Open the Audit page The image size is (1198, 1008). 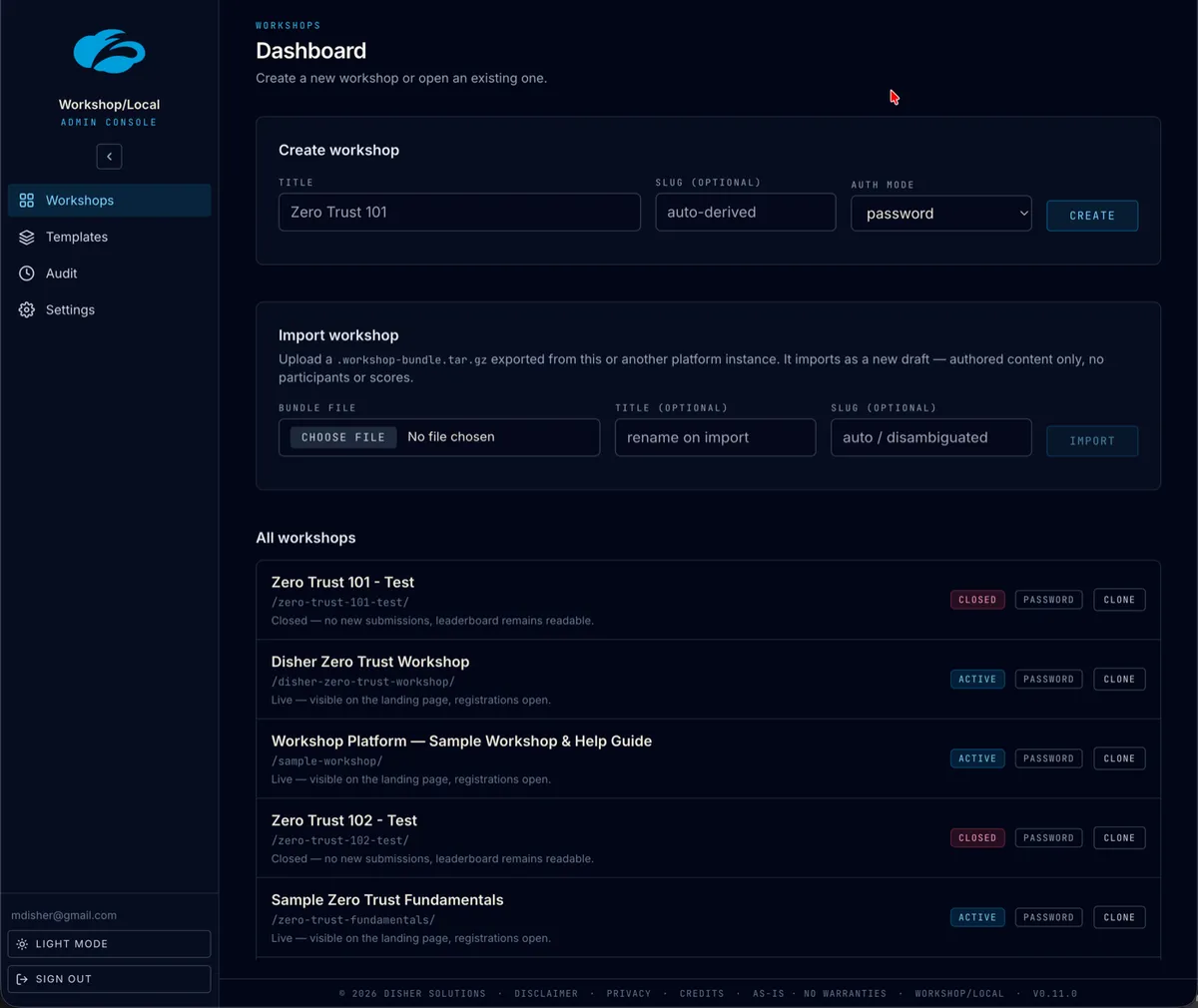tap(110, 273)
